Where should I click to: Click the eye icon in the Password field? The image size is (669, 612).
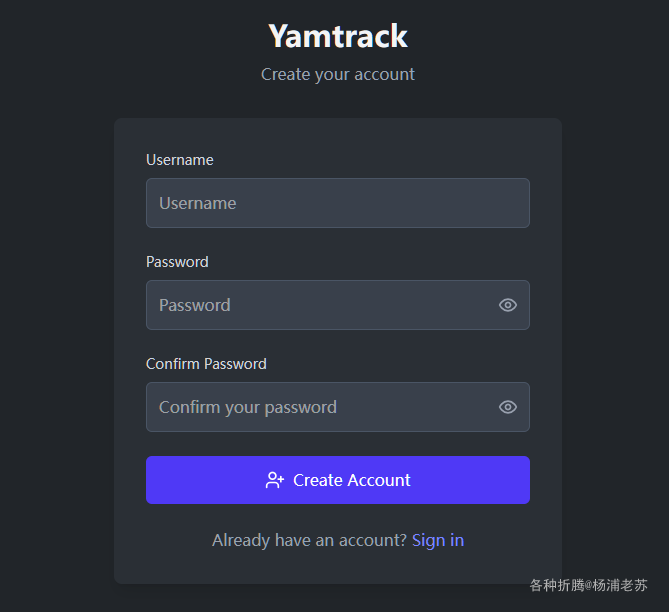[508, 305]
